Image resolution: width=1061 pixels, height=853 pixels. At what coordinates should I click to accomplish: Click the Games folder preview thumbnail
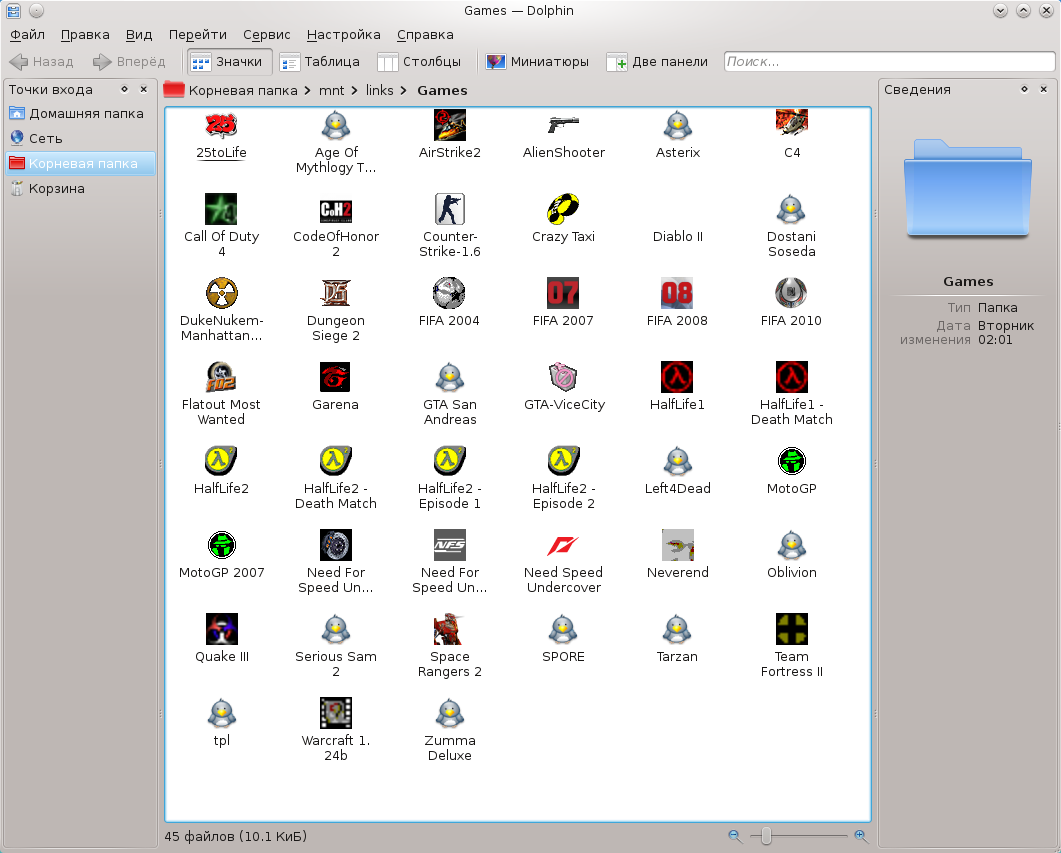[x=968, y=188]
